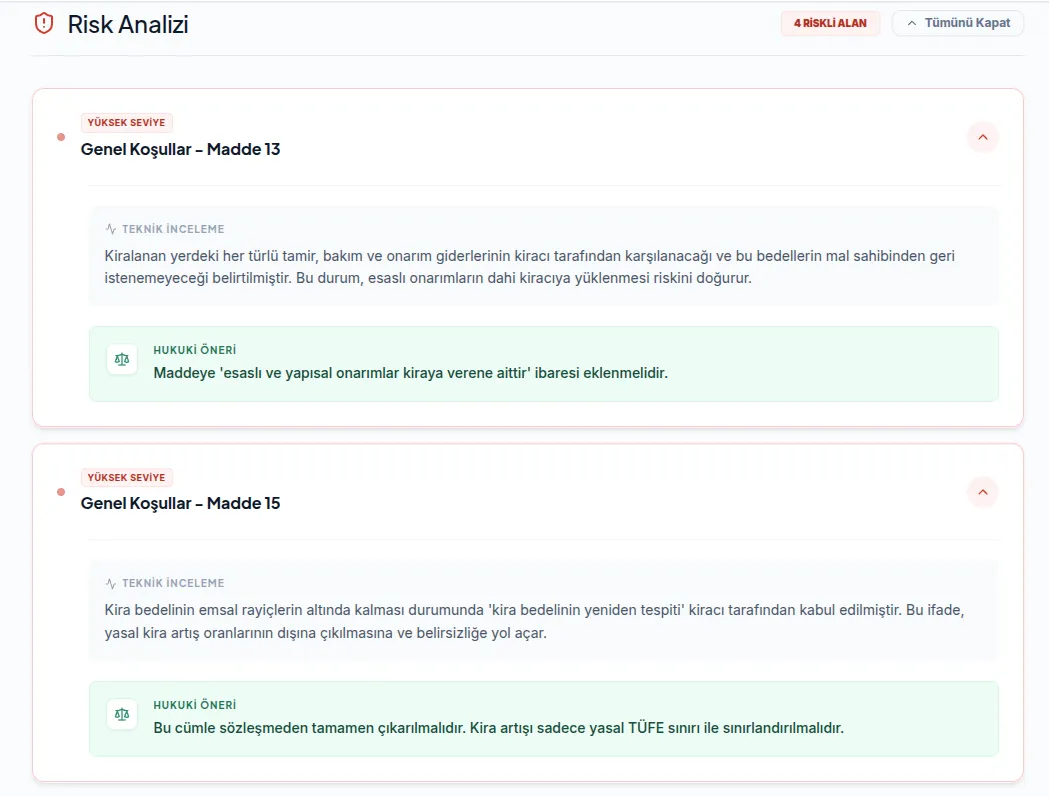Screen dimensions: 1049x796
Task: Collapse all risk cards using Tümünü Kapat
Action: coord(957,22)
